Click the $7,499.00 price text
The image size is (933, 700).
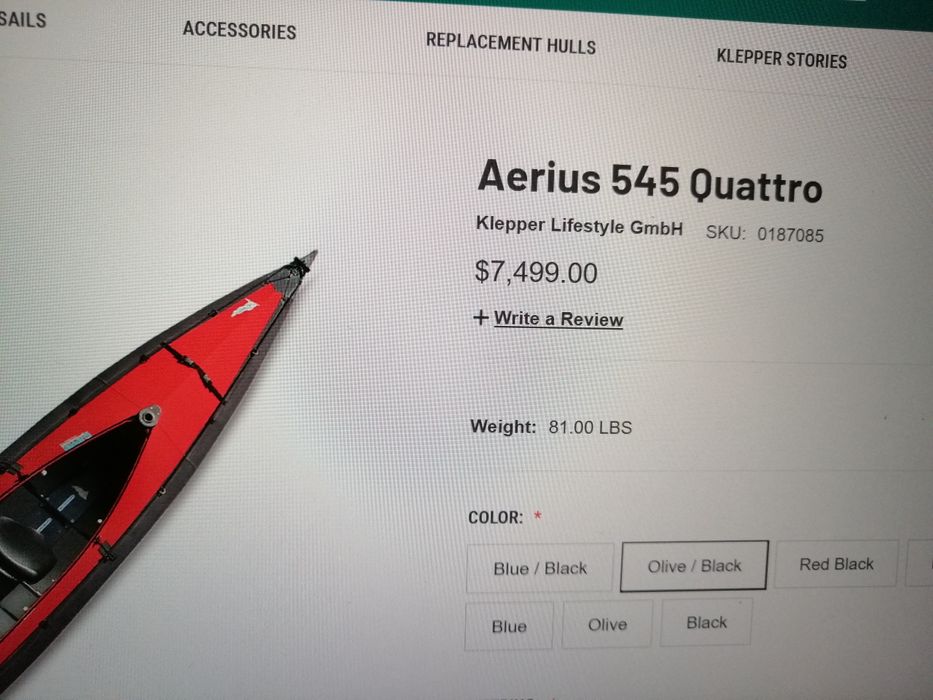coord(536,272)
